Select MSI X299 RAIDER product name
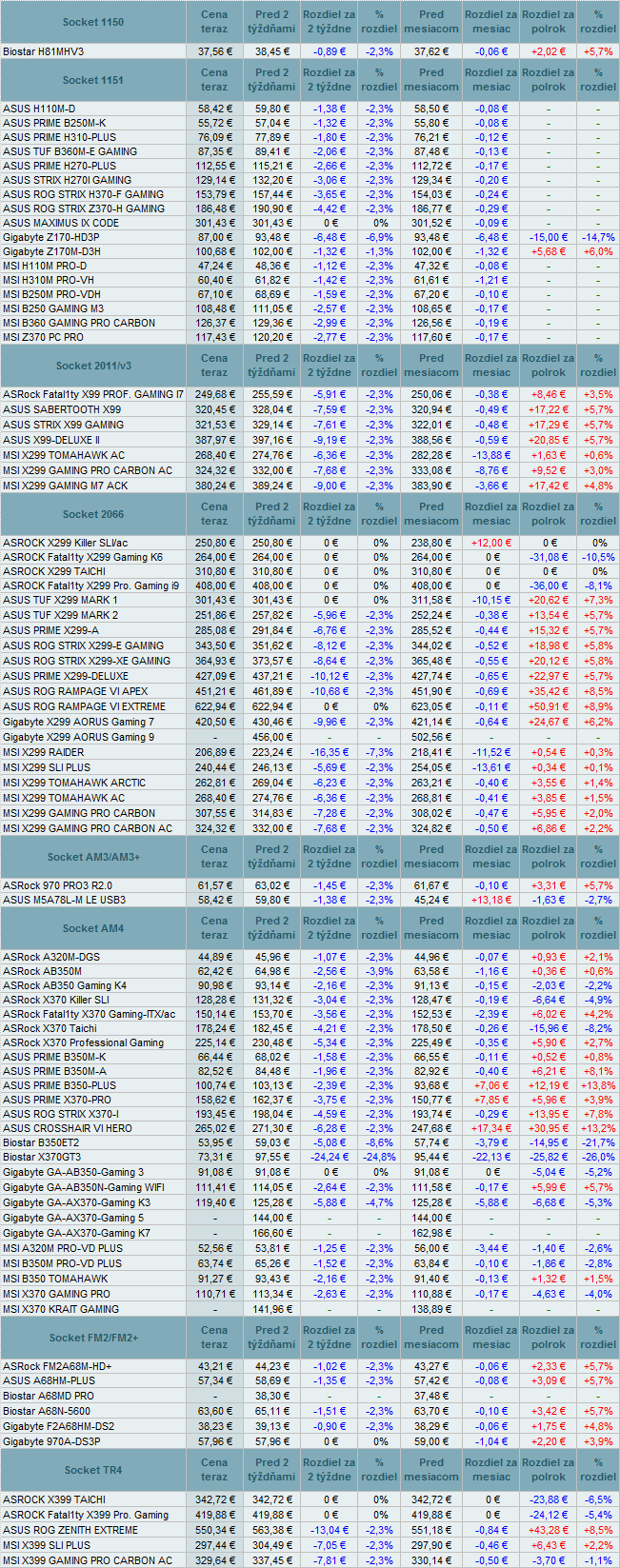Image resolution: width=620 pixels, height=1568 pixels. [x=43, y=752]
